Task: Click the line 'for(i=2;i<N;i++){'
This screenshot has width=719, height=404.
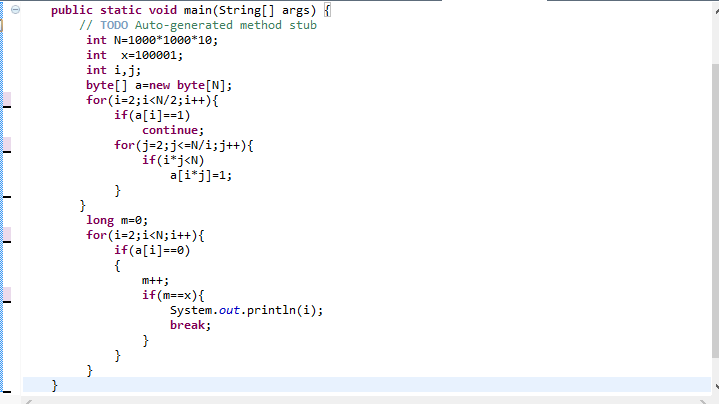Action: (x=145, y=235)
